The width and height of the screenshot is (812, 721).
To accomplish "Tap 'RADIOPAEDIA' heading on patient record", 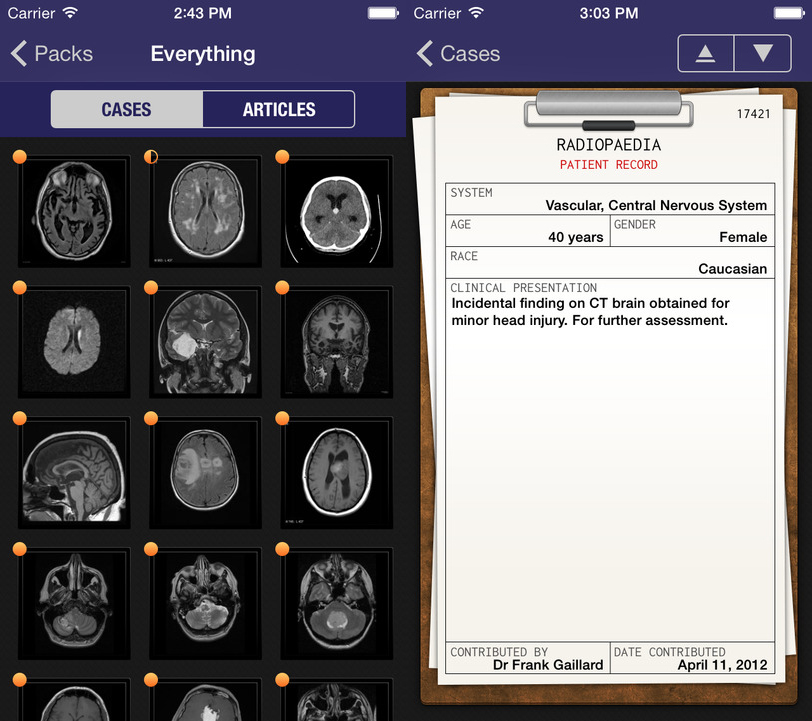I will tap(608, 145).
